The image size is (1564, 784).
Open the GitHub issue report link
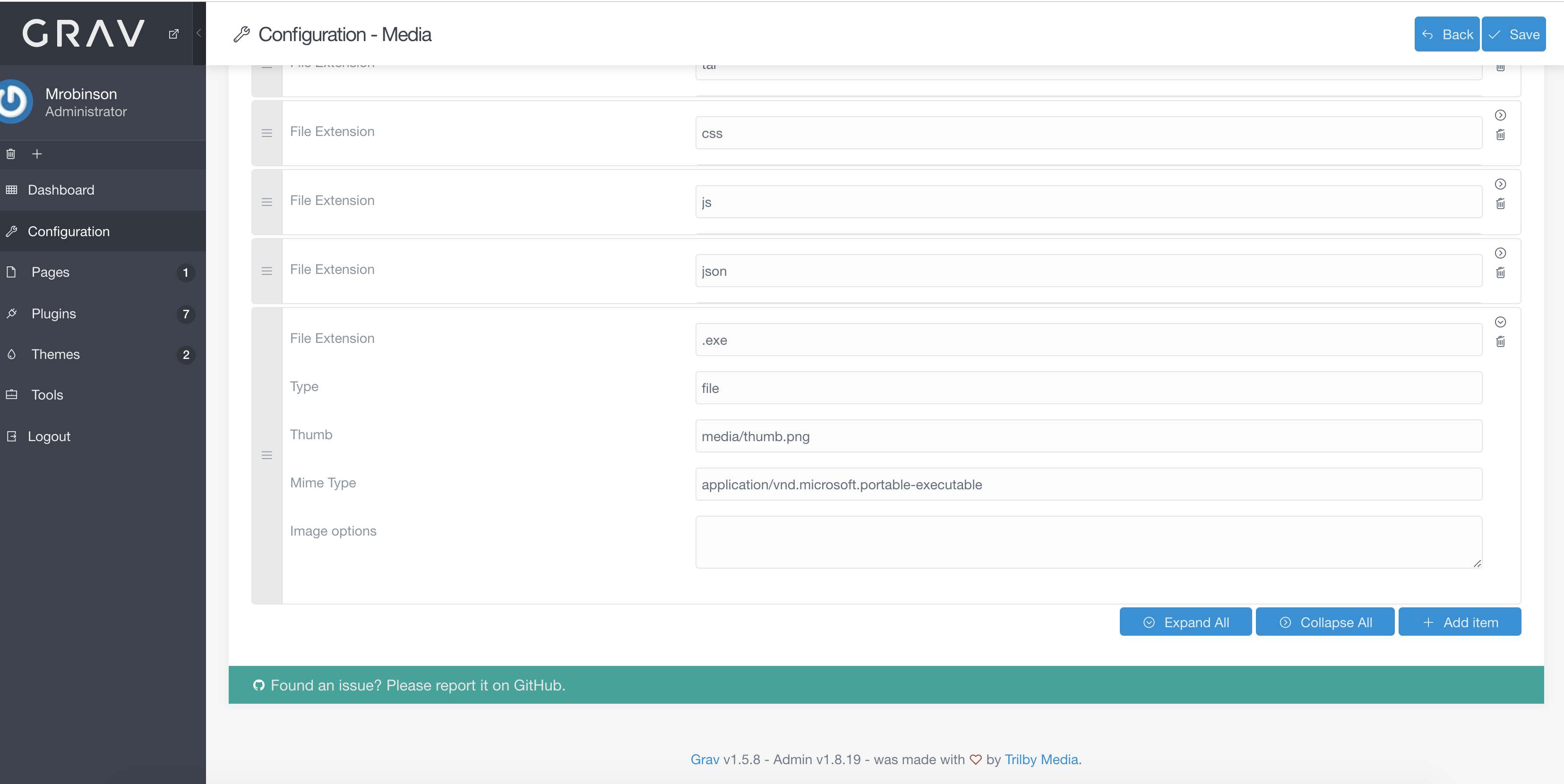pos(418,685)
